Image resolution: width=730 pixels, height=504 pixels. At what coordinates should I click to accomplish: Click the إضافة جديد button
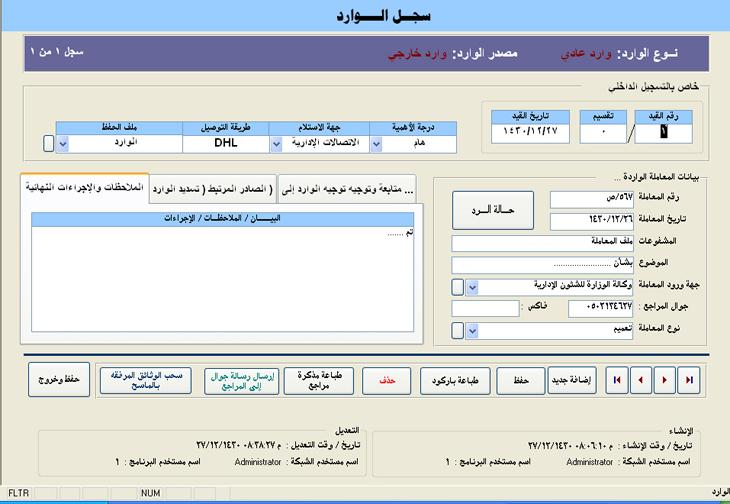(572, 380)
